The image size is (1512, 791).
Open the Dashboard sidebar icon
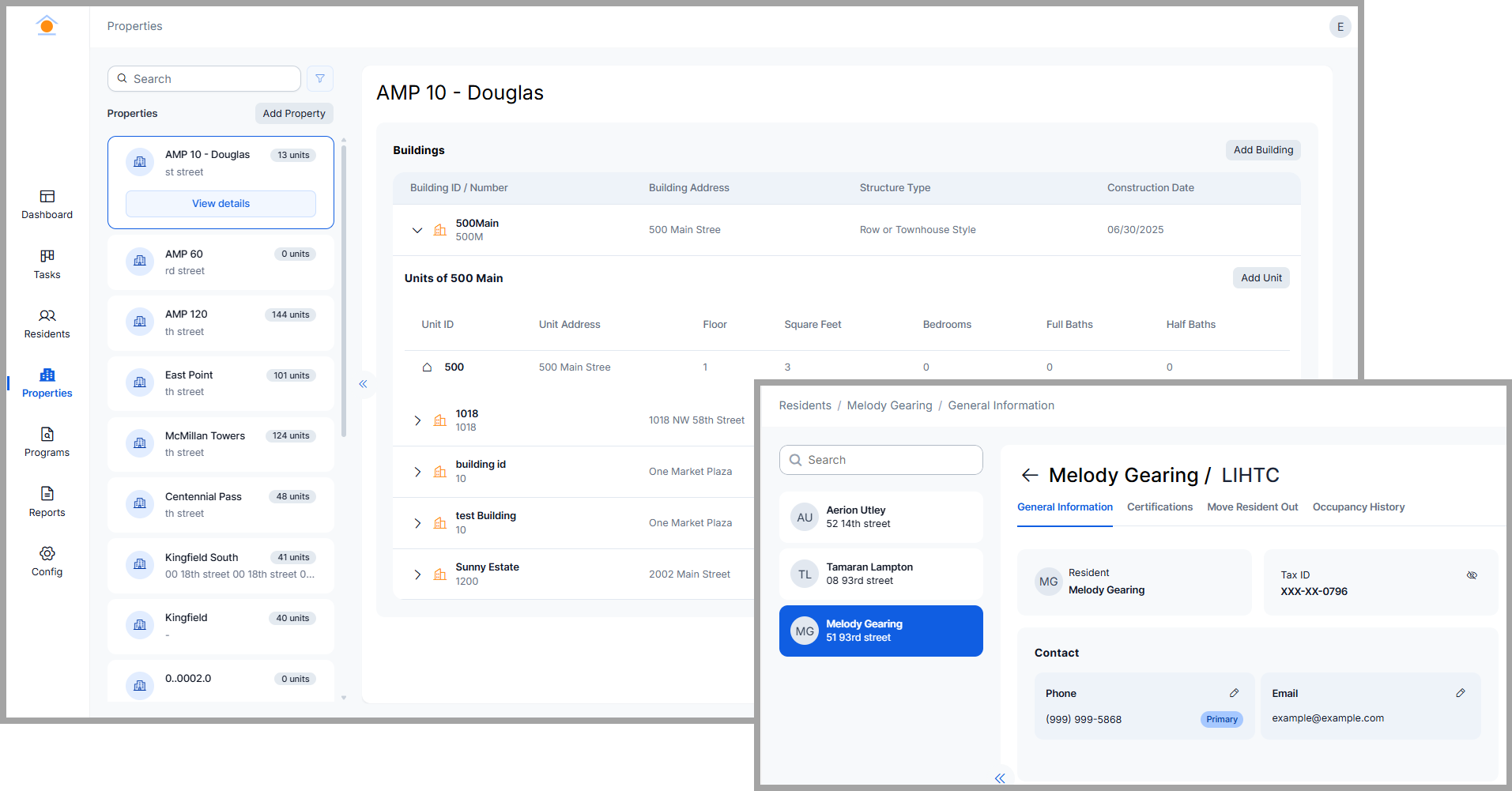tap(47, 197)
